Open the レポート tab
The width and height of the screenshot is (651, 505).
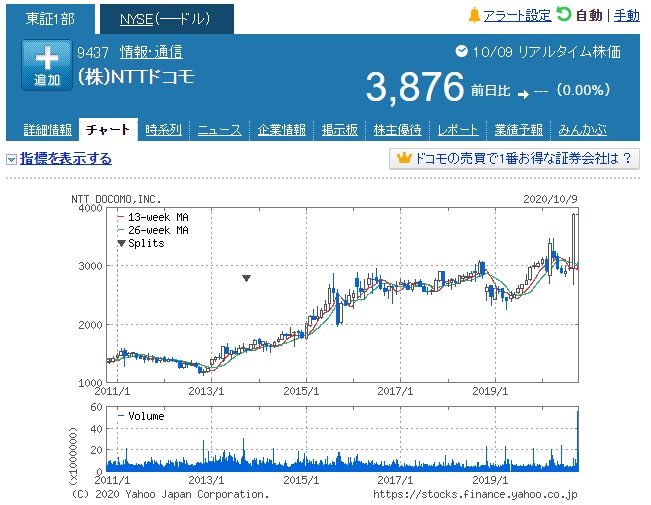458,130
